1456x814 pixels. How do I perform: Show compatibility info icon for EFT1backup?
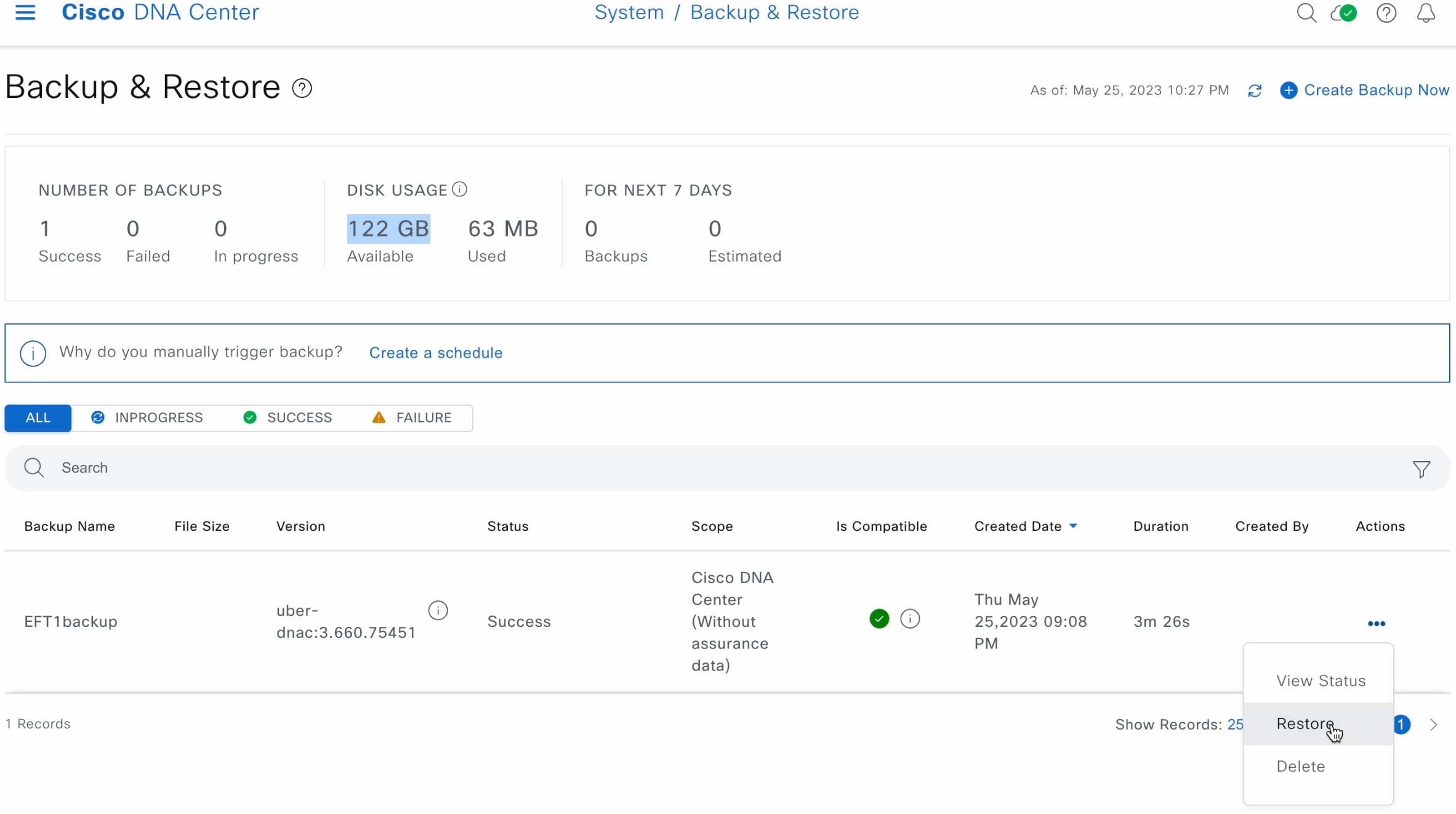point(910,619)
